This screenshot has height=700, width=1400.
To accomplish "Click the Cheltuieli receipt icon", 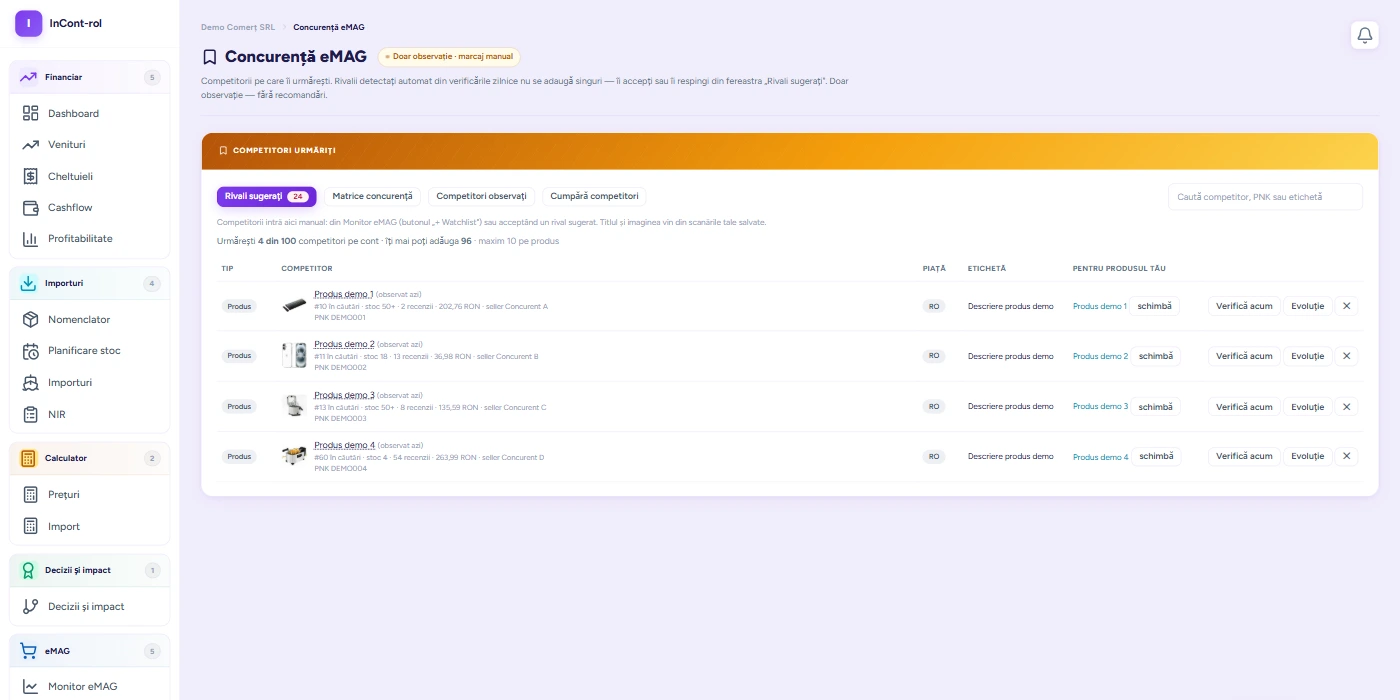I will pyautogui.click(x=30, y=176).
